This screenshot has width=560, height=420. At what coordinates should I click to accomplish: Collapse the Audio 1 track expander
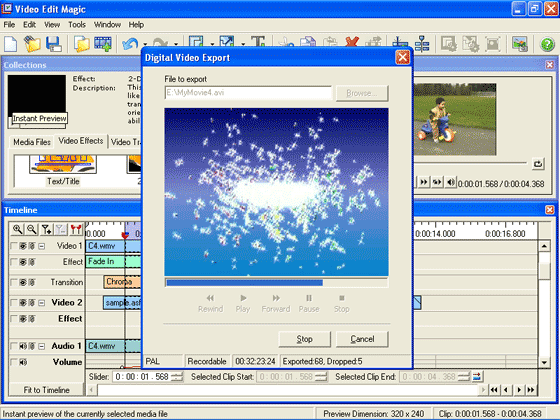pyautogui.click(x=42, y=346)
